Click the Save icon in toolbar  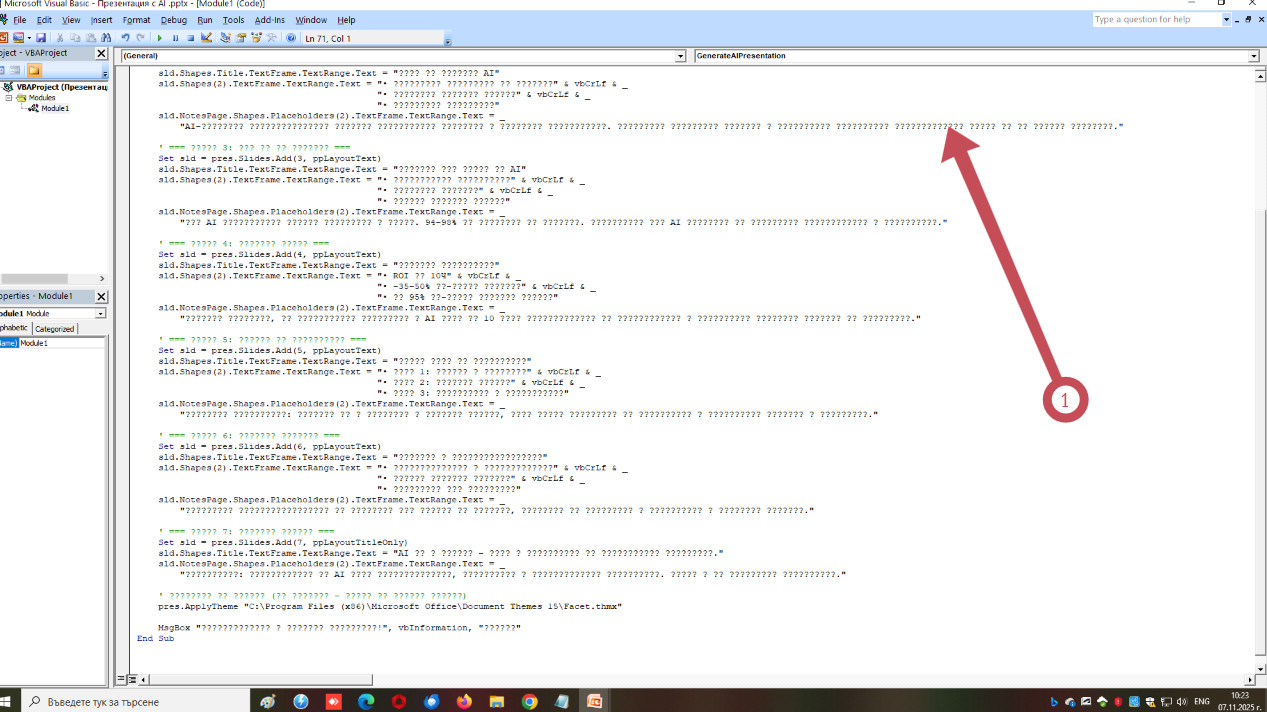pyautogui.click(x=41, y=38)
